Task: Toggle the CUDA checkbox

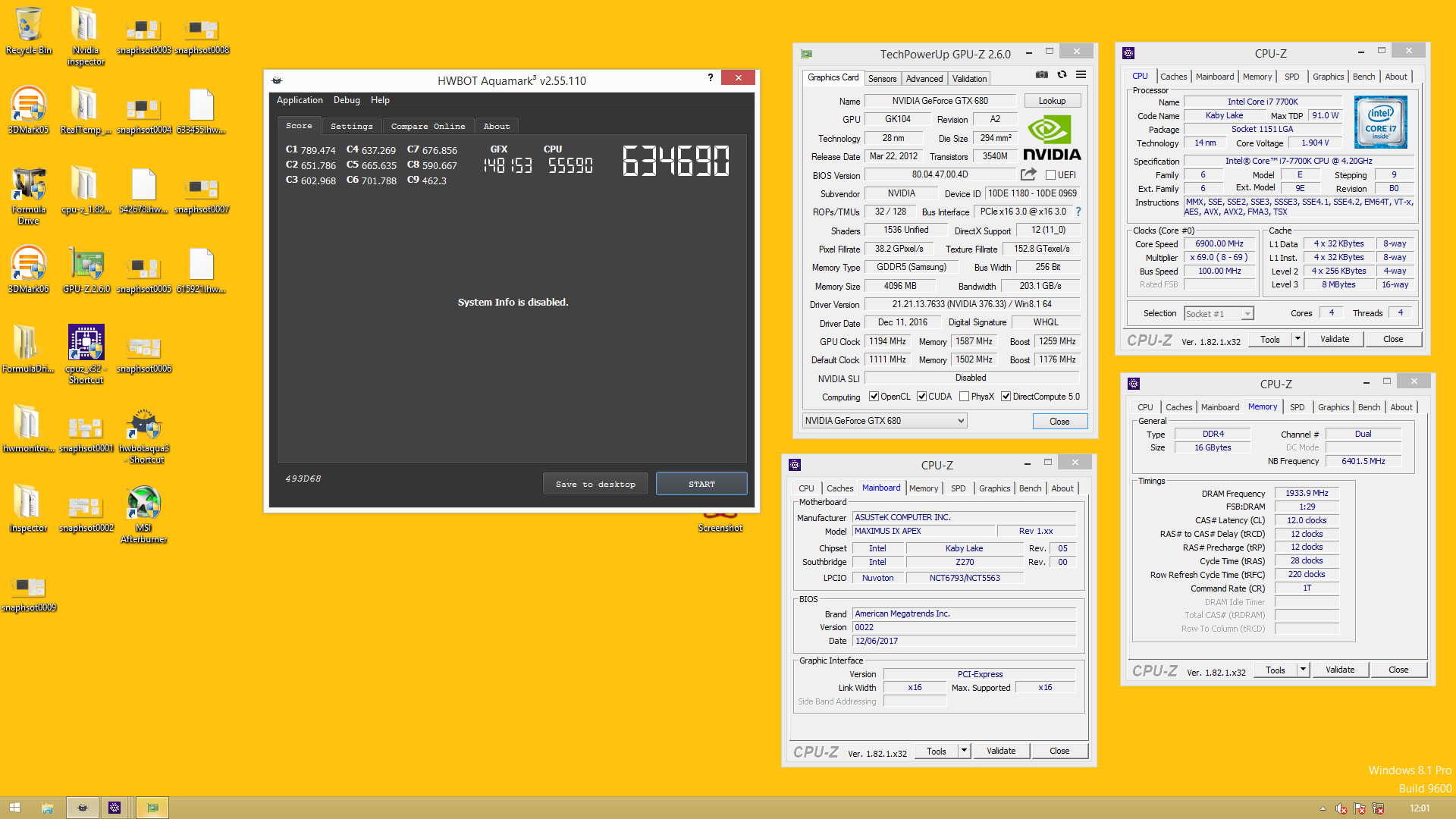Action: pyautogui.click(x=921, y=397)
